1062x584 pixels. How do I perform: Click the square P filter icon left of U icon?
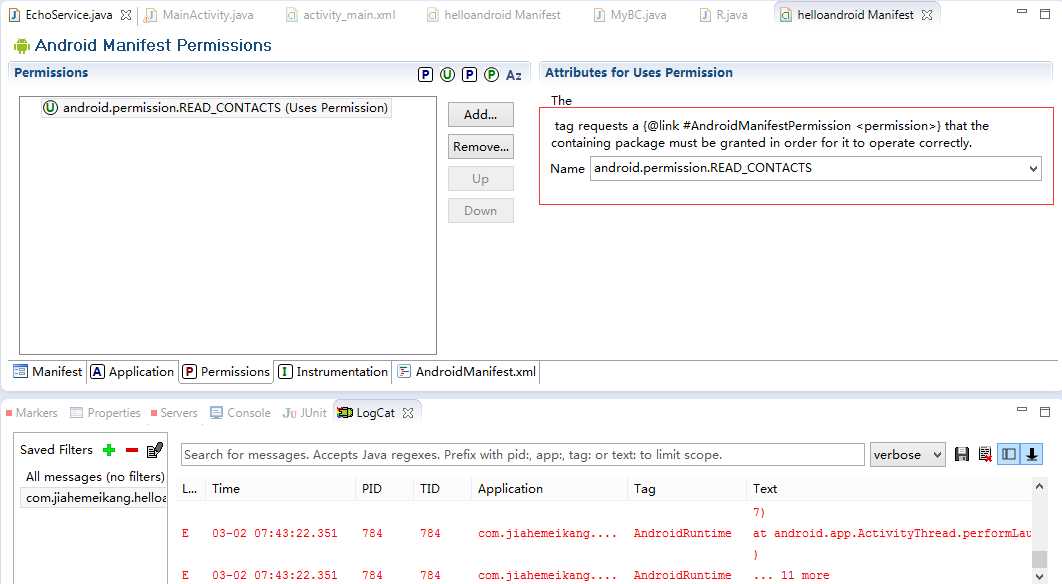tap(425, 75)
